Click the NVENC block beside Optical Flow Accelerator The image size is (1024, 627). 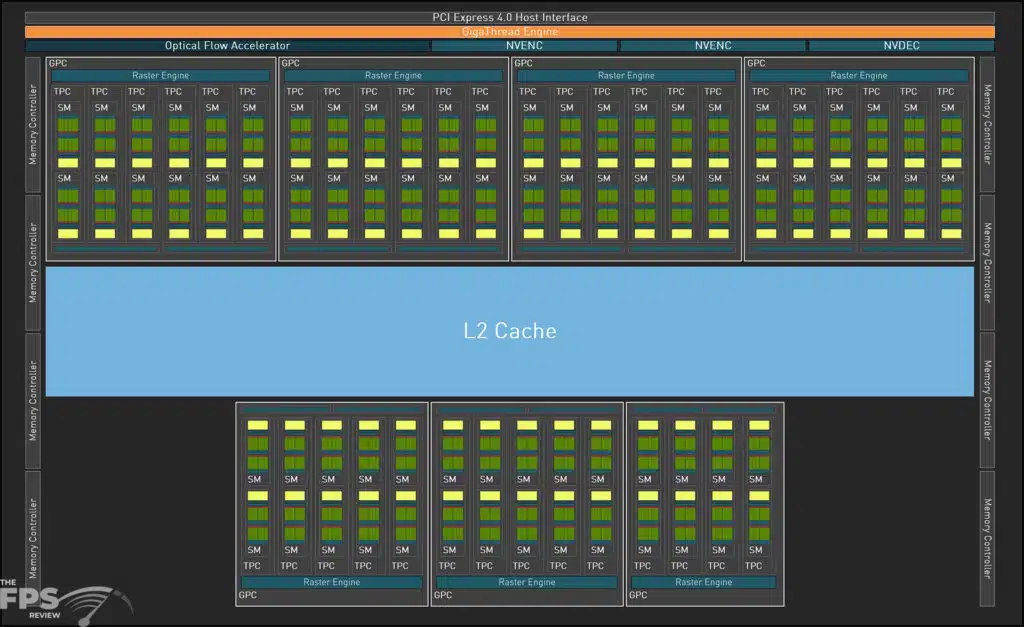(x=524, y=46)
